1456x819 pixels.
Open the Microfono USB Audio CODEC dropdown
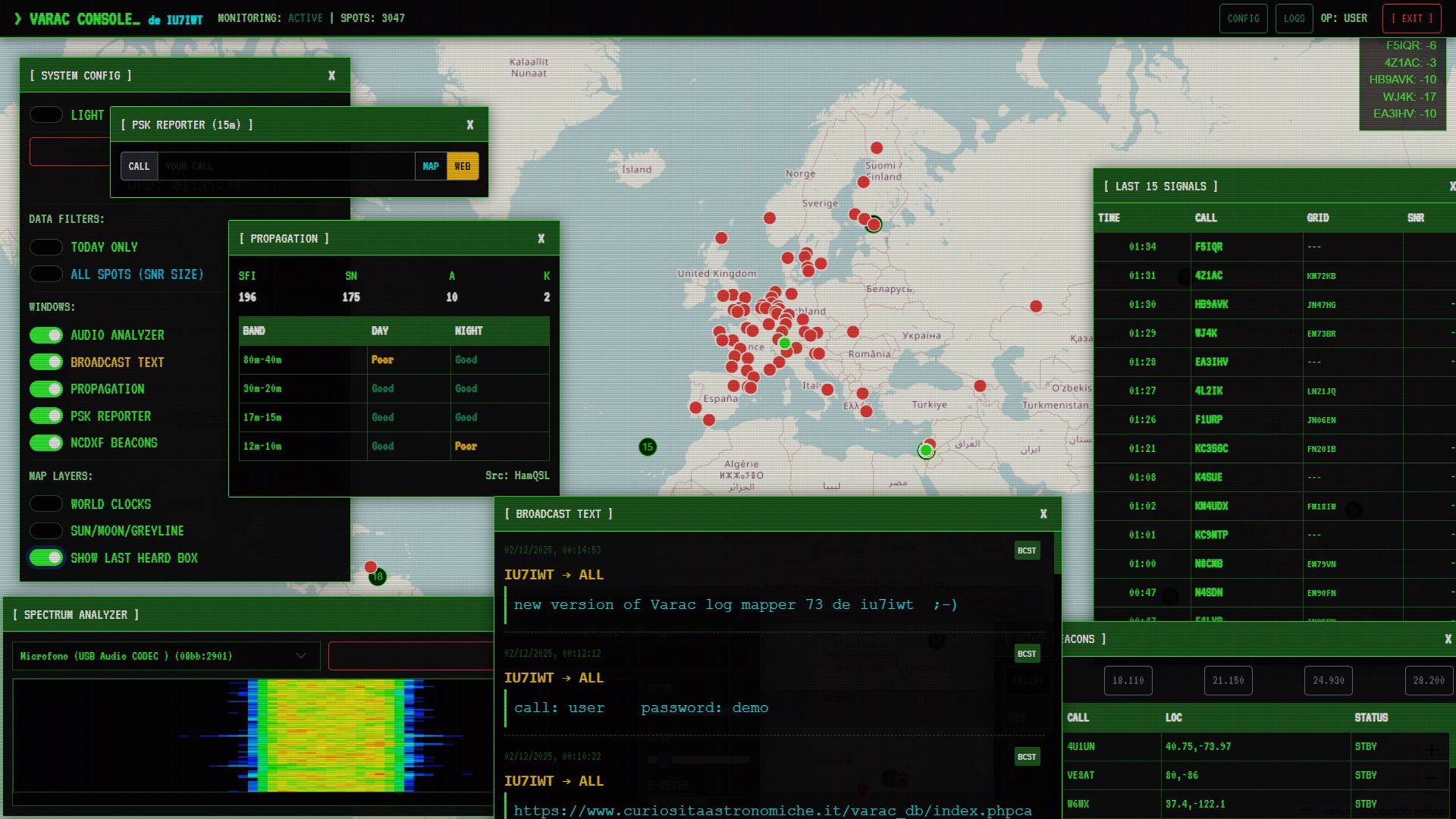(165, 656)
